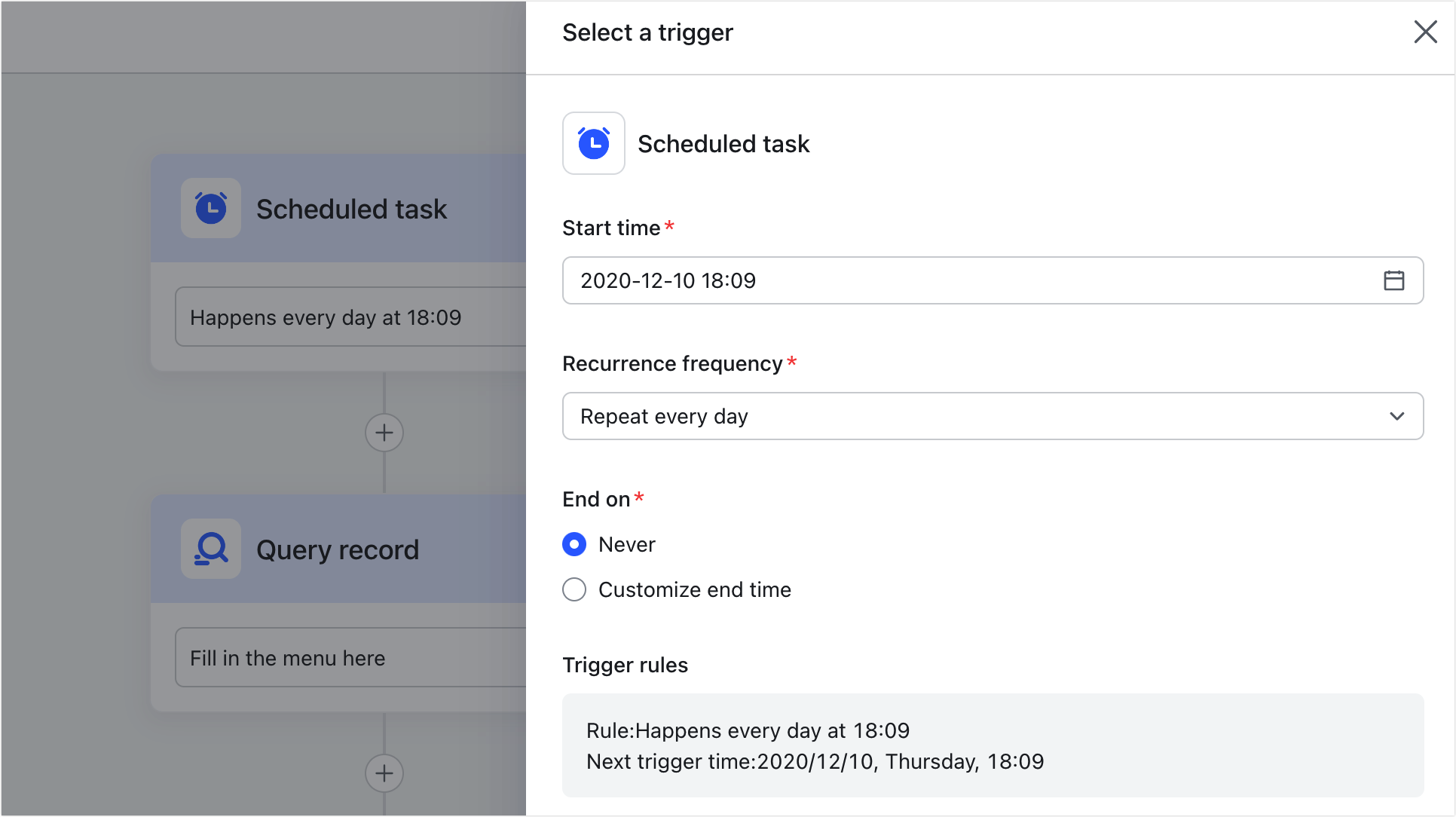
Task: Expand the Recurrence frequency dropdown chevron
Action: click(x=1396, y=416)
